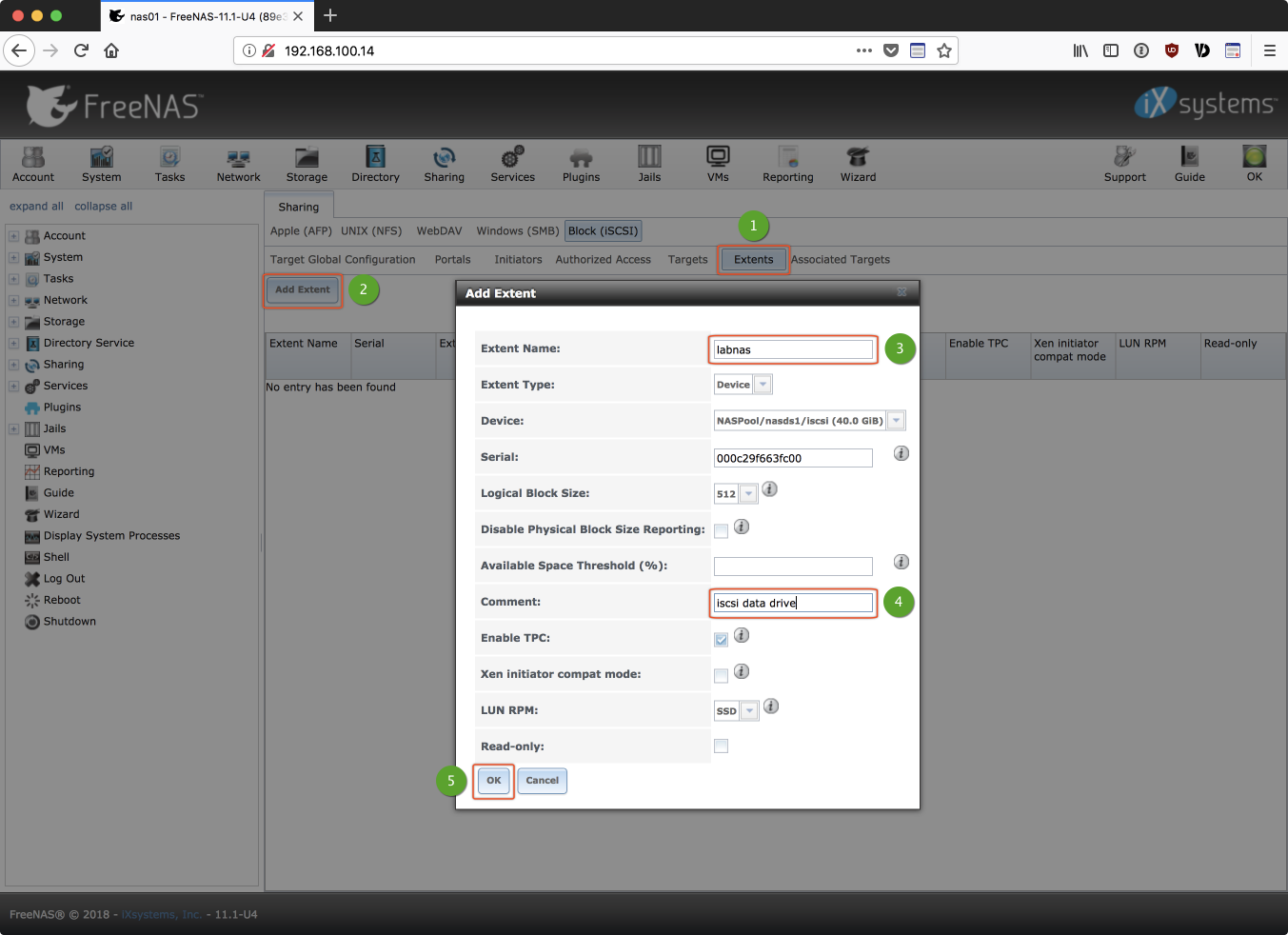Uncheck the Enable TPC checkbox
The height and width of the screenshot is (935, 1288).
coord(722,640)
